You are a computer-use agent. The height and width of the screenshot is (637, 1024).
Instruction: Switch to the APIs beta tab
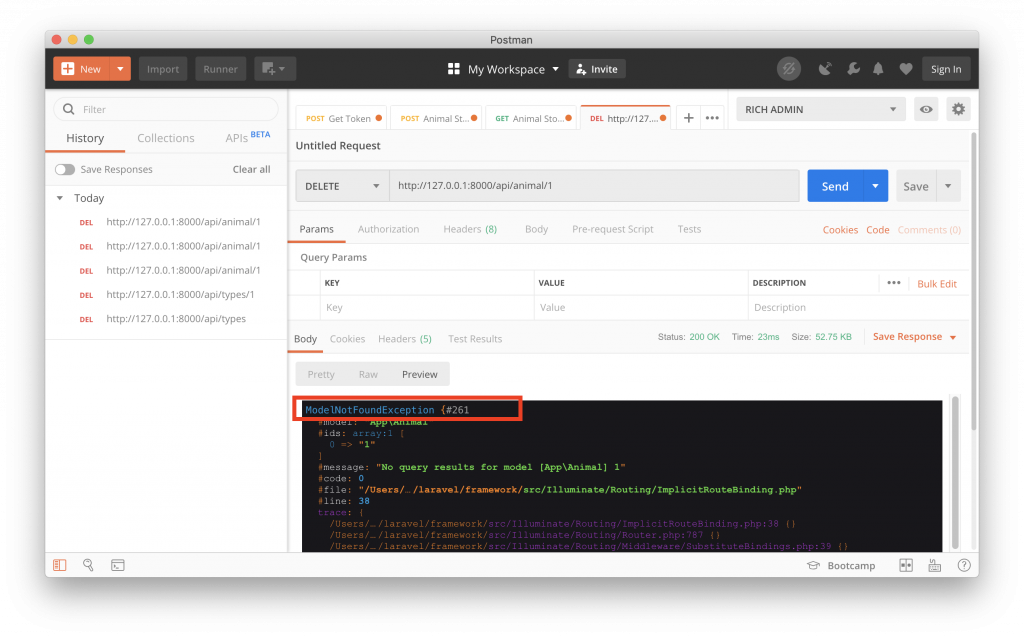coord(247,137)
